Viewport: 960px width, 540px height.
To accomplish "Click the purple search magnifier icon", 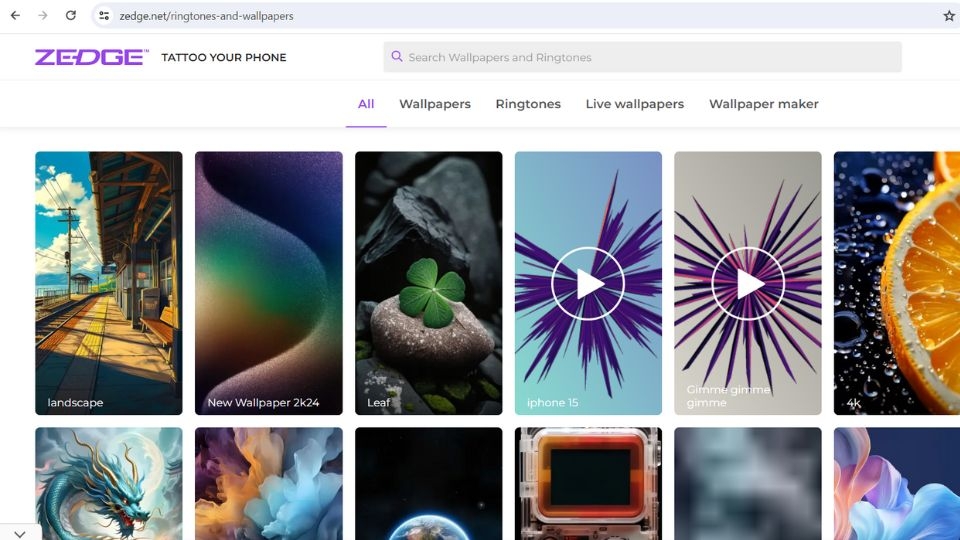I will [x=397, y=56].
